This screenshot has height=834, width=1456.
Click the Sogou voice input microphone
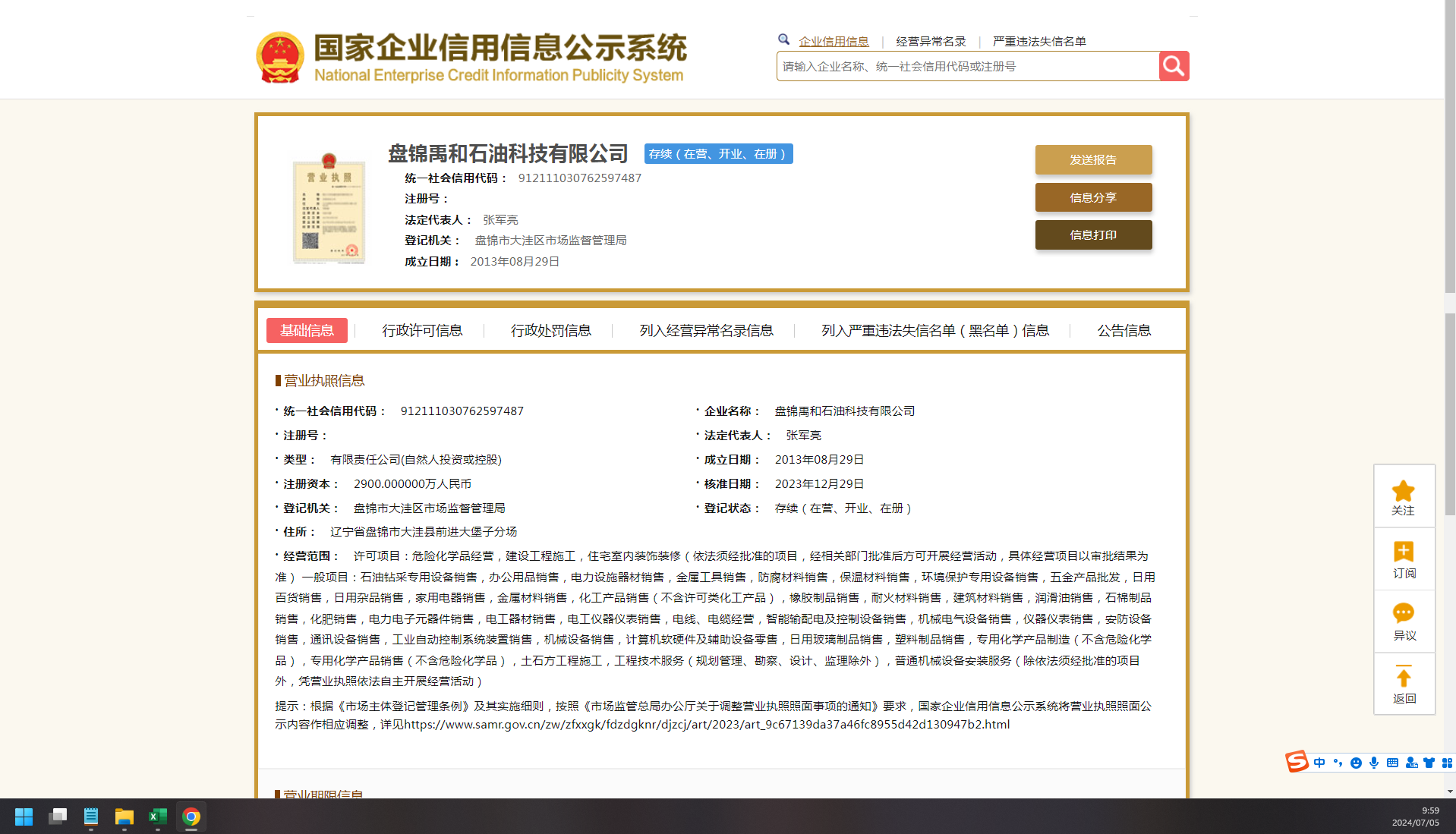point(1374,763)
